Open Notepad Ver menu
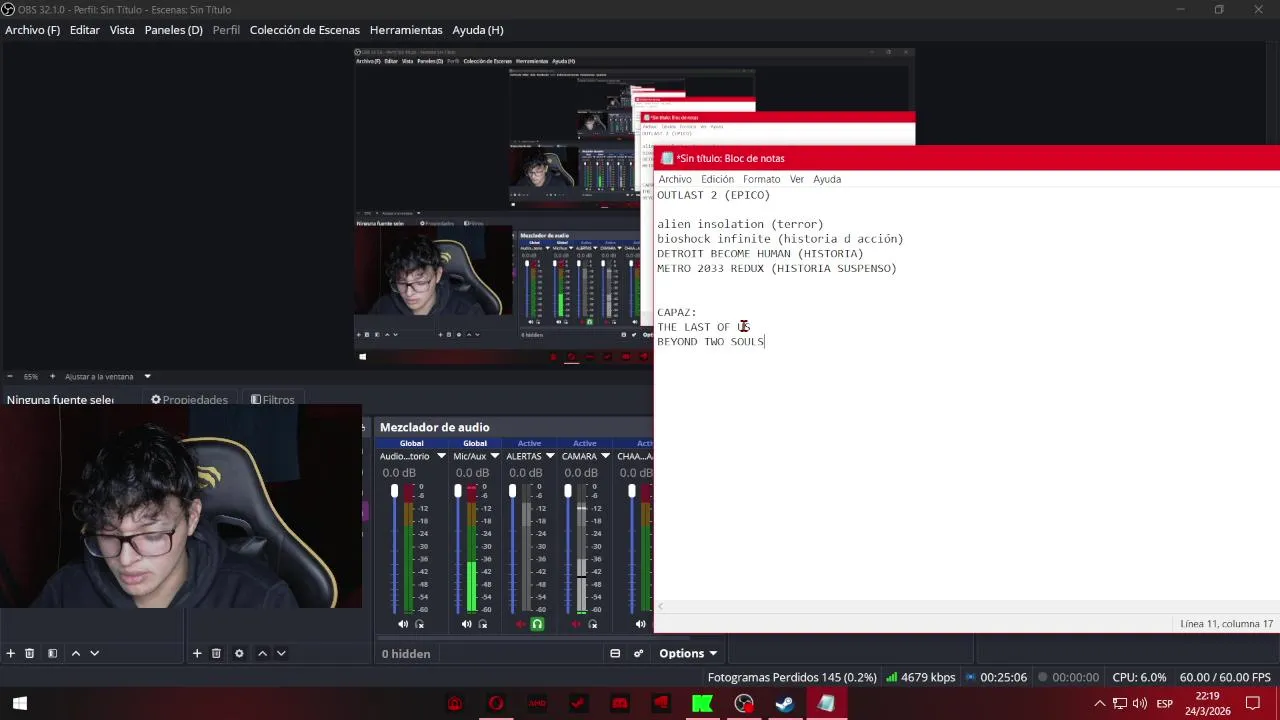 (x=796, y=179)
